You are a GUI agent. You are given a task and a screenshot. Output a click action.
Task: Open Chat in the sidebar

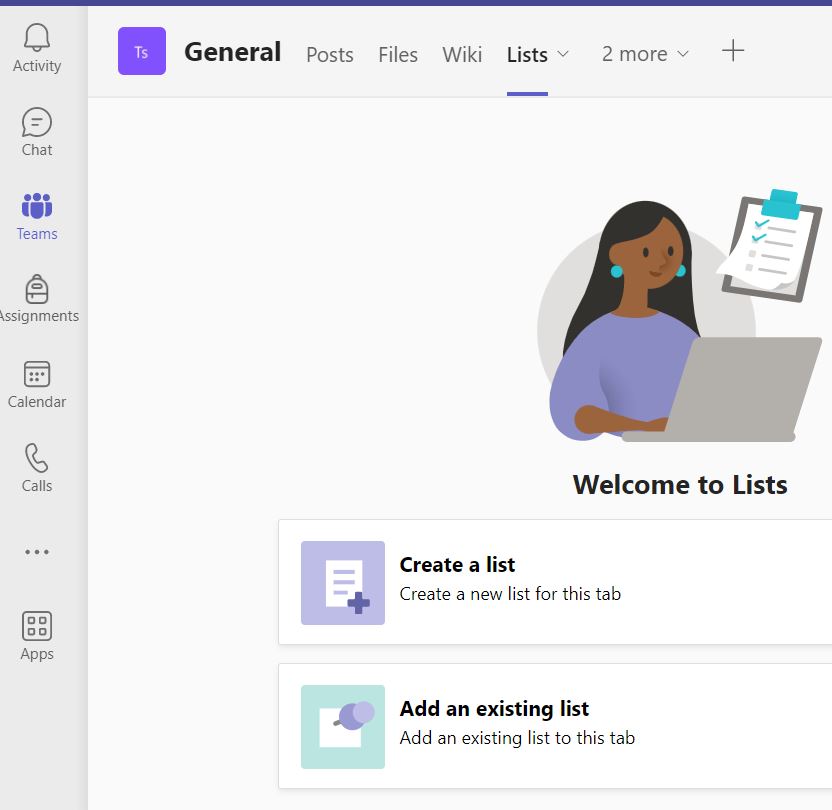click(37, 124)
